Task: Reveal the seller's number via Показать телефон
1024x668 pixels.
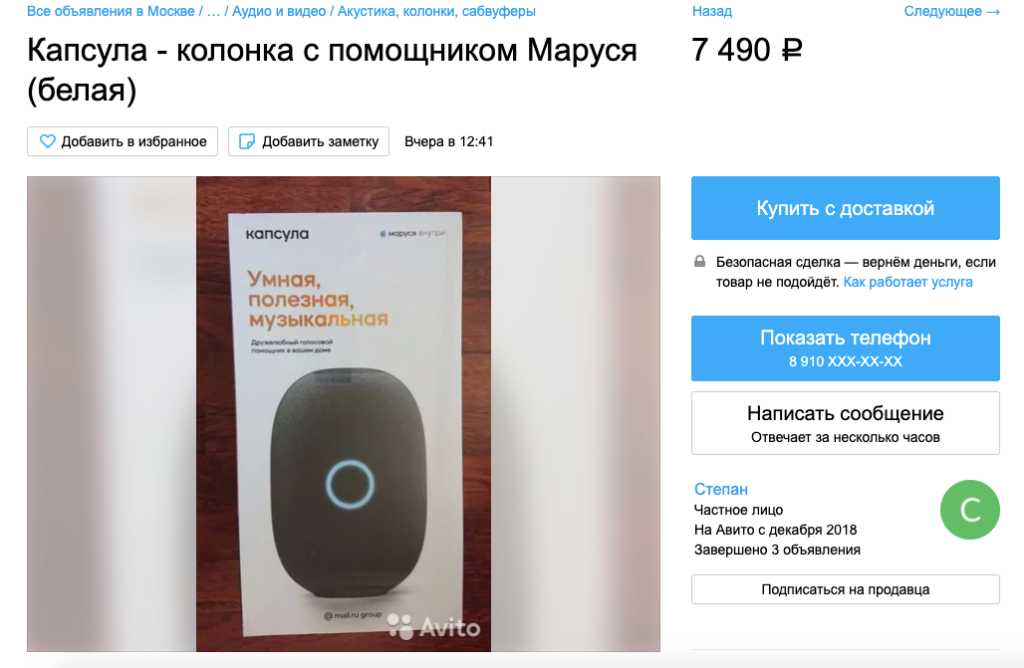Action: [845, 348]
